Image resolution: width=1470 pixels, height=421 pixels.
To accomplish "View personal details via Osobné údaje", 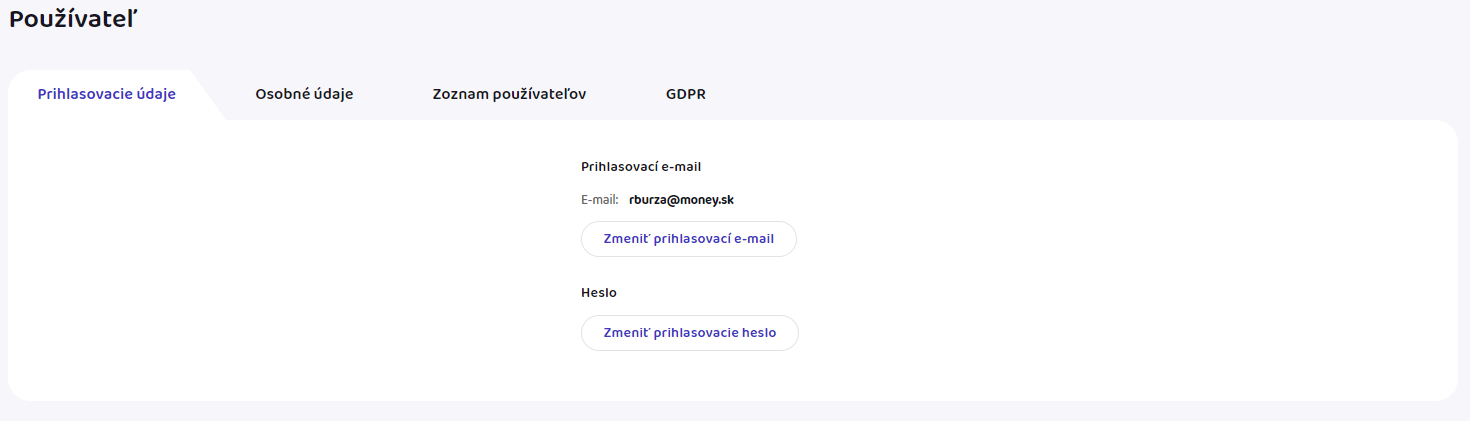I will tap(304, 94).
